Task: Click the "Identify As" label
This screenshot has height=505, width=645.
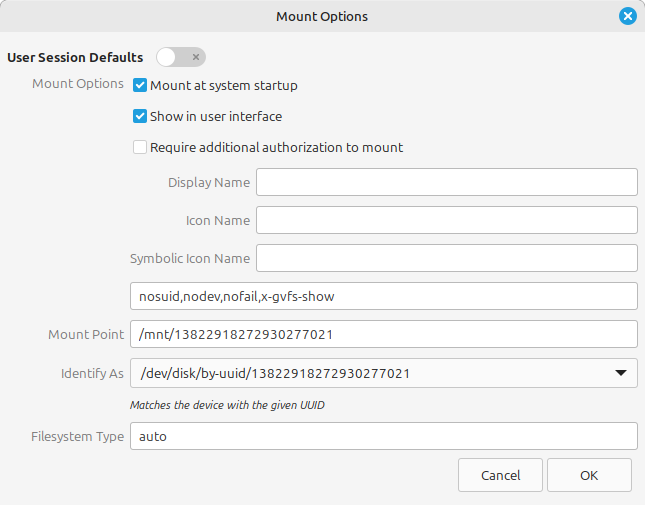Action: (92, 373)
